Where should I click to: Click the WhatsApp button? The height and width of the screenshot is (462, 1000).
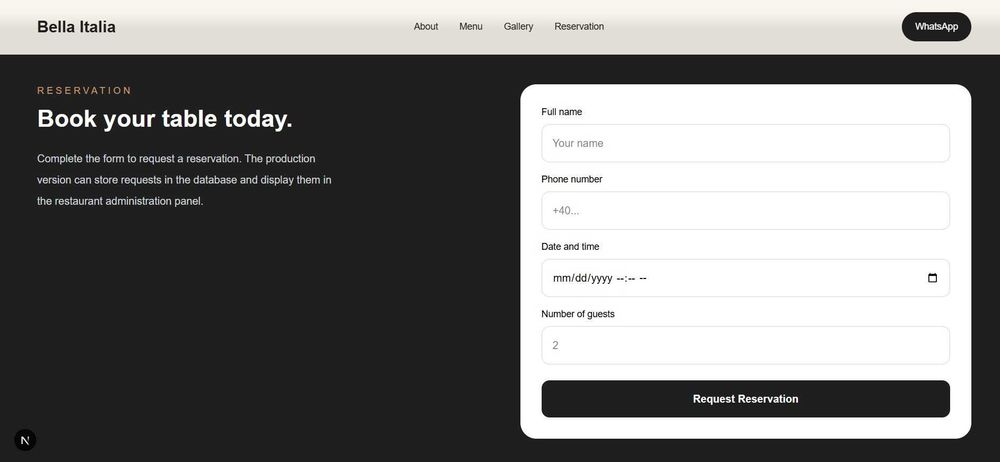click(936, 27)
